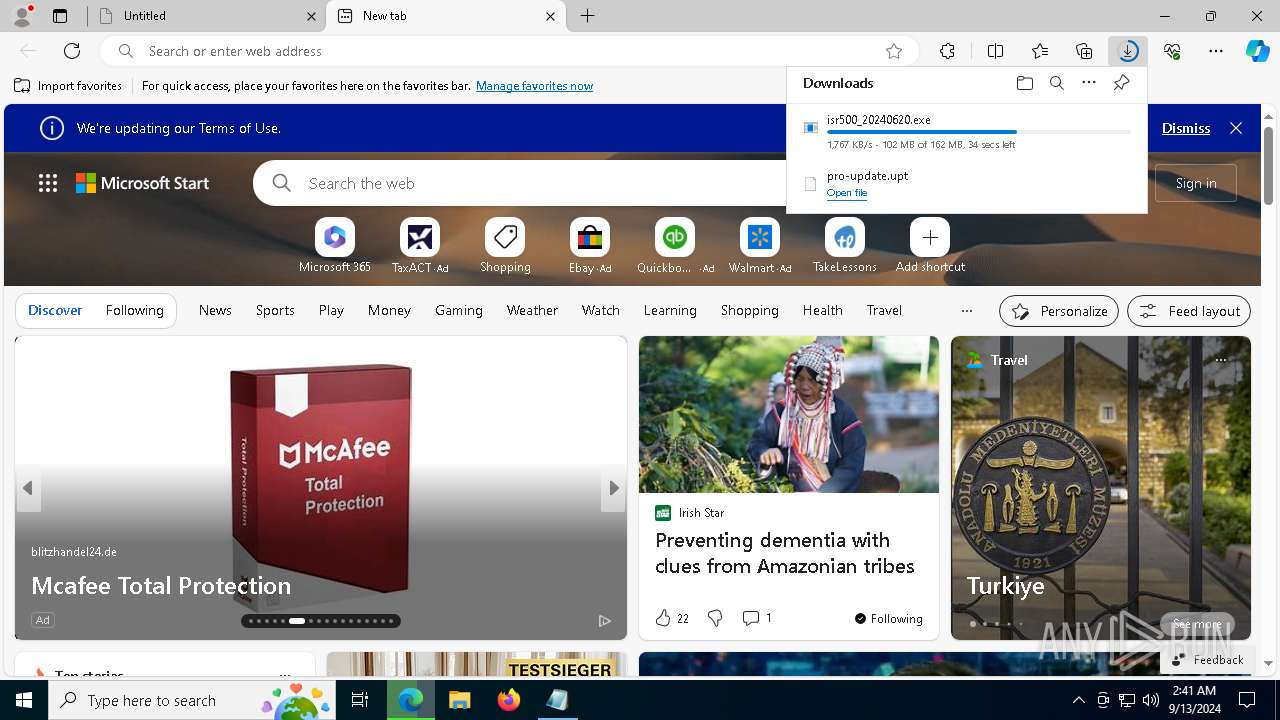Show previous slide in the ad carousel
This screenshot has height=720, width=1280.
(28, 488)
